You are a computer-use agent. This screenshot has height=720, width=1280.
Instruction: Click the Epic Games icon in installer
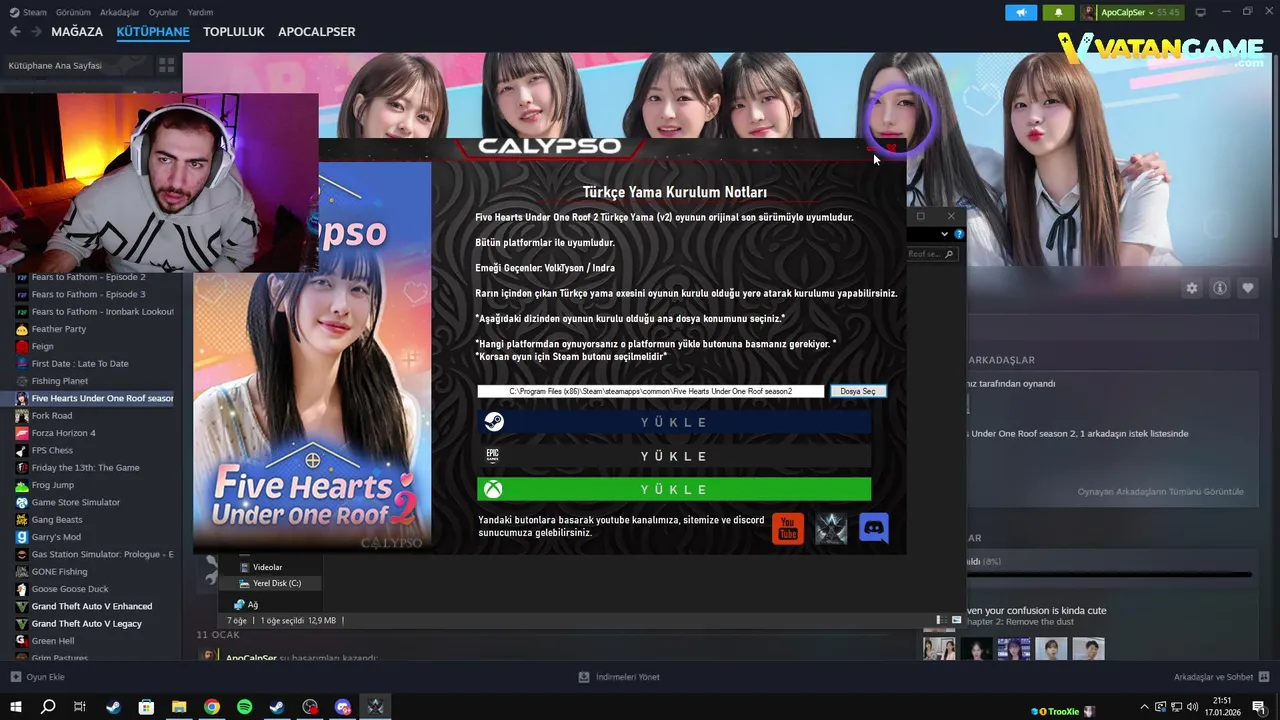(x=493, y=456)
